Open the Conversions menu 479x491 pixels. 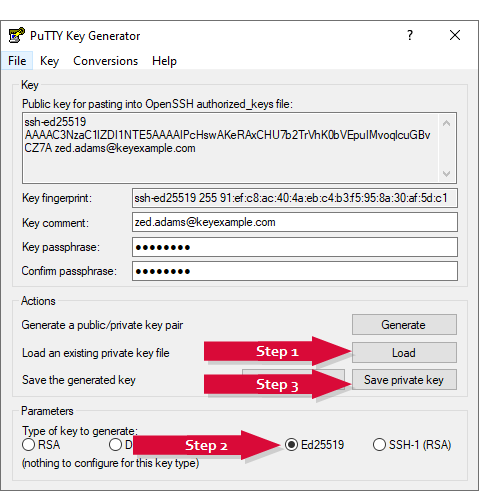tap(105, 61)
